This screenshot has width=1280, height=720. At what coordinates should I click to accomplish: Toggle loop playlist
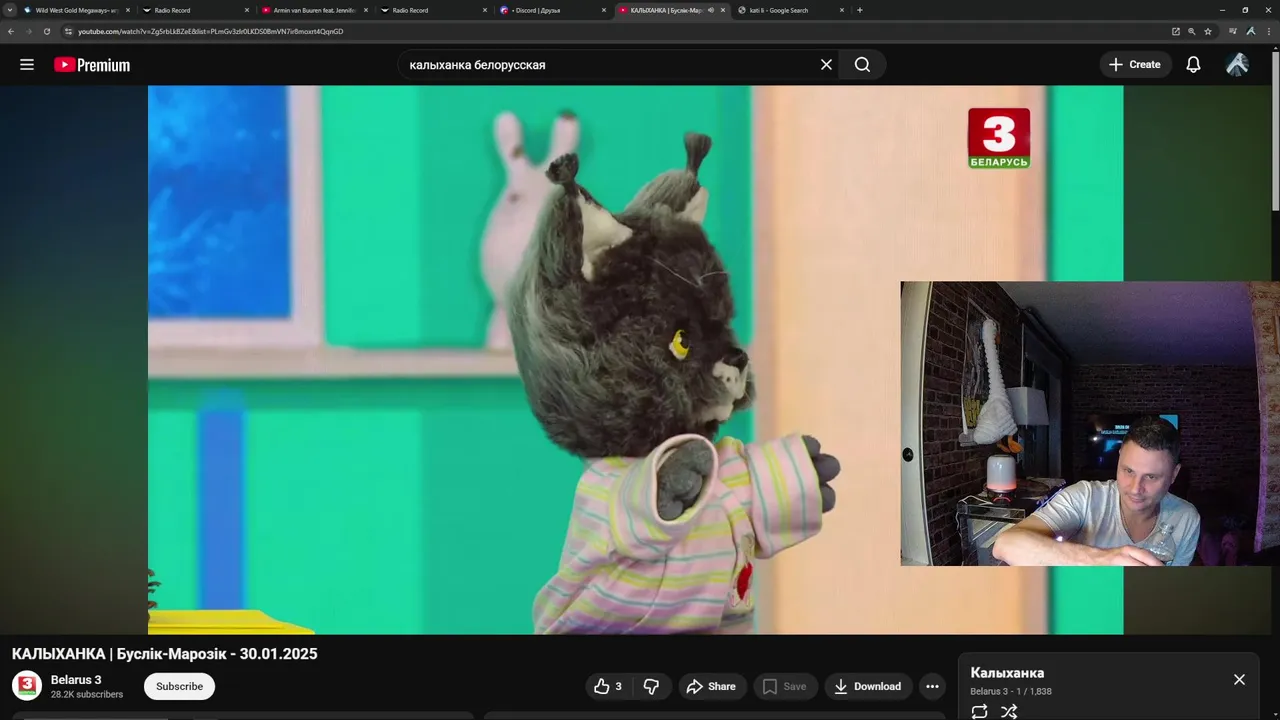[980, 711]
